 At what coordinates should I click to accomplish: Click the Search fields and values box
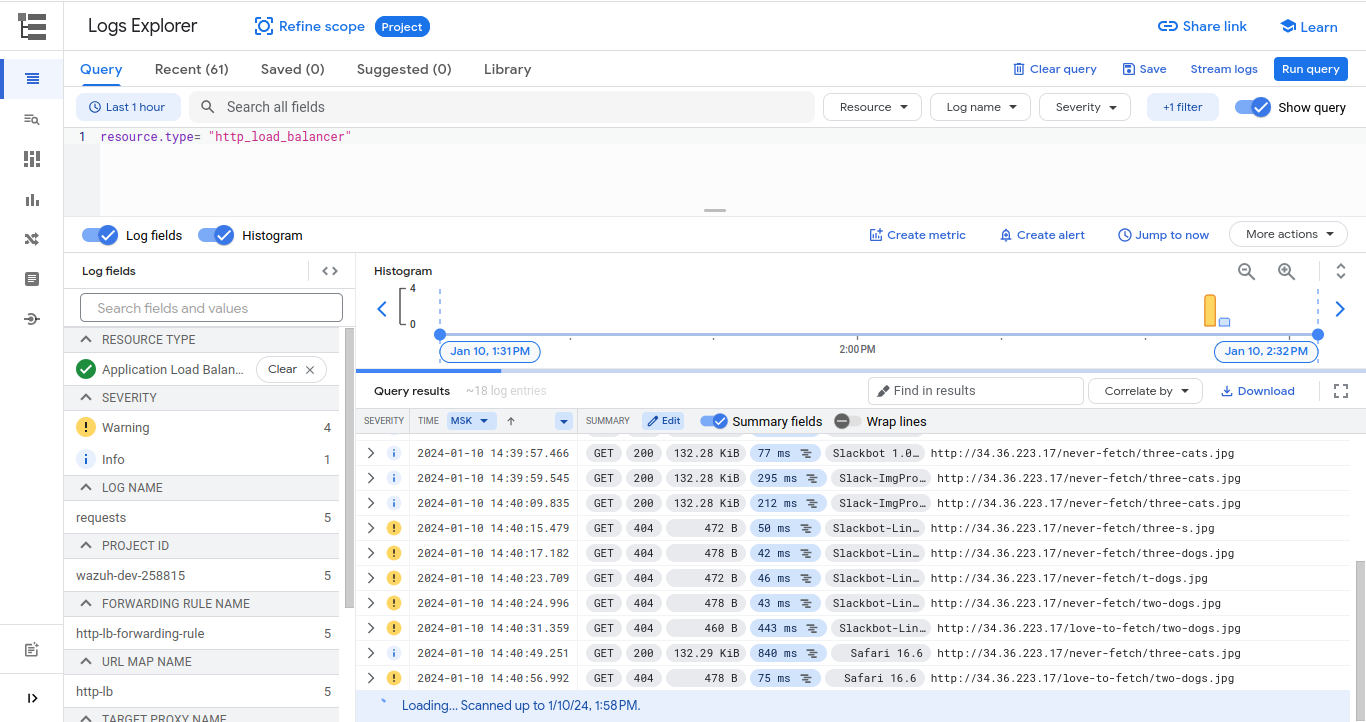210,307
